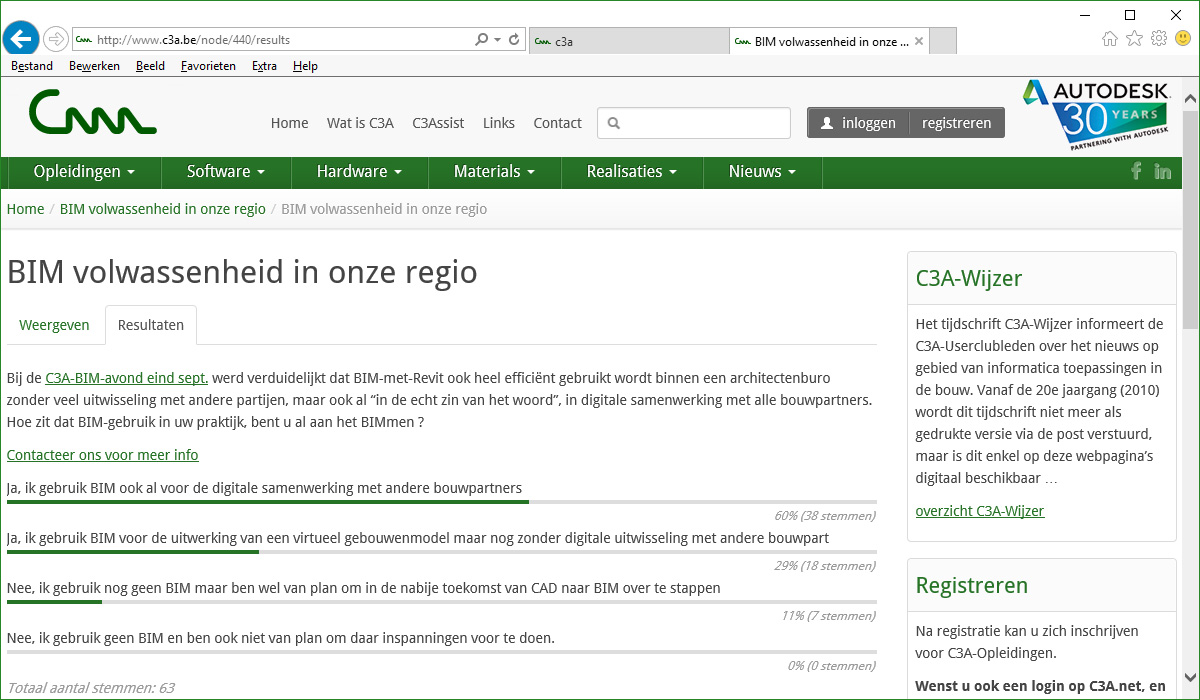Image resolution: width=1200 pixels, height=700 pixels.
Task: Click the refresh icon in address bar
Action: [x=514, y=40]
